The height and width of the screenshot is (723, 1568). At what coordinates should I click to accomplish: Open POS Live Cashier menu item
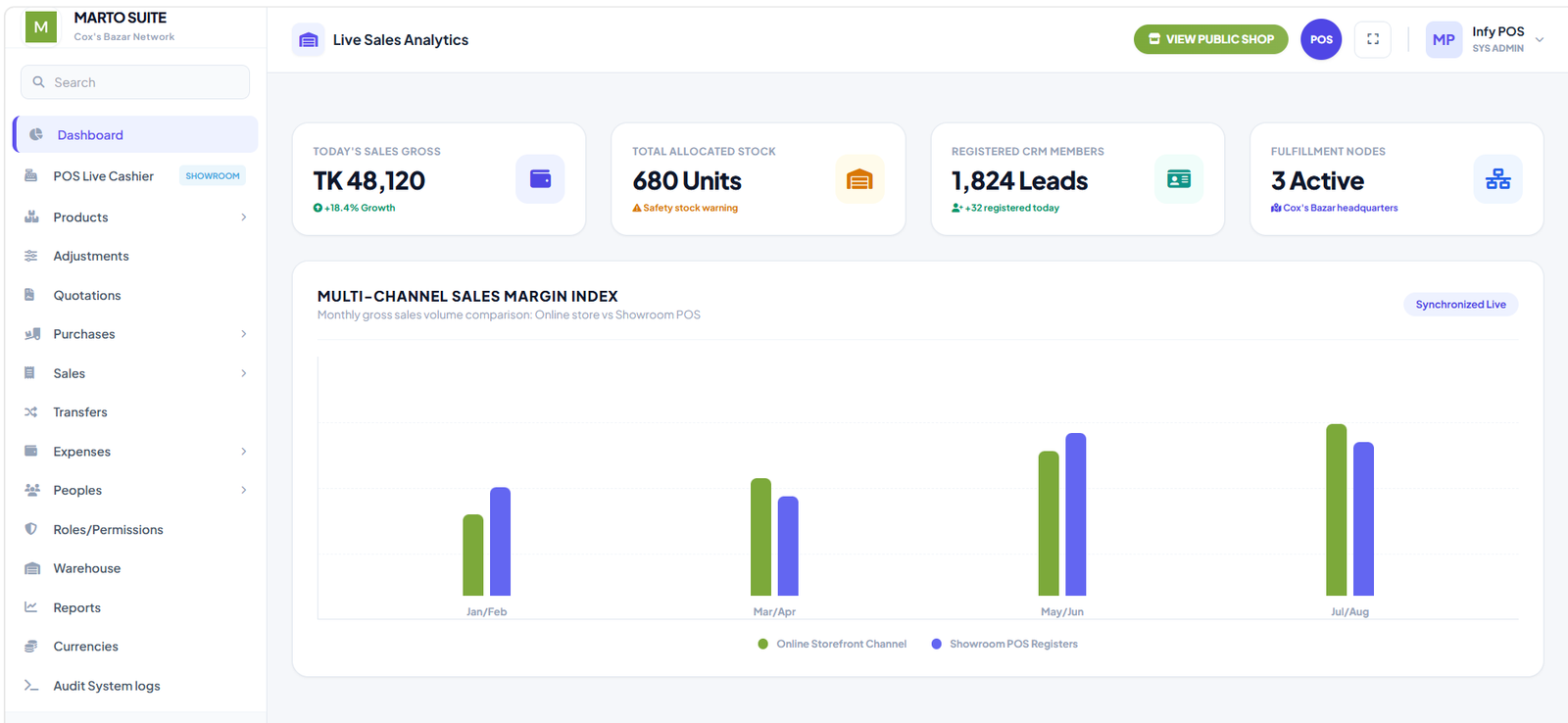136,176
